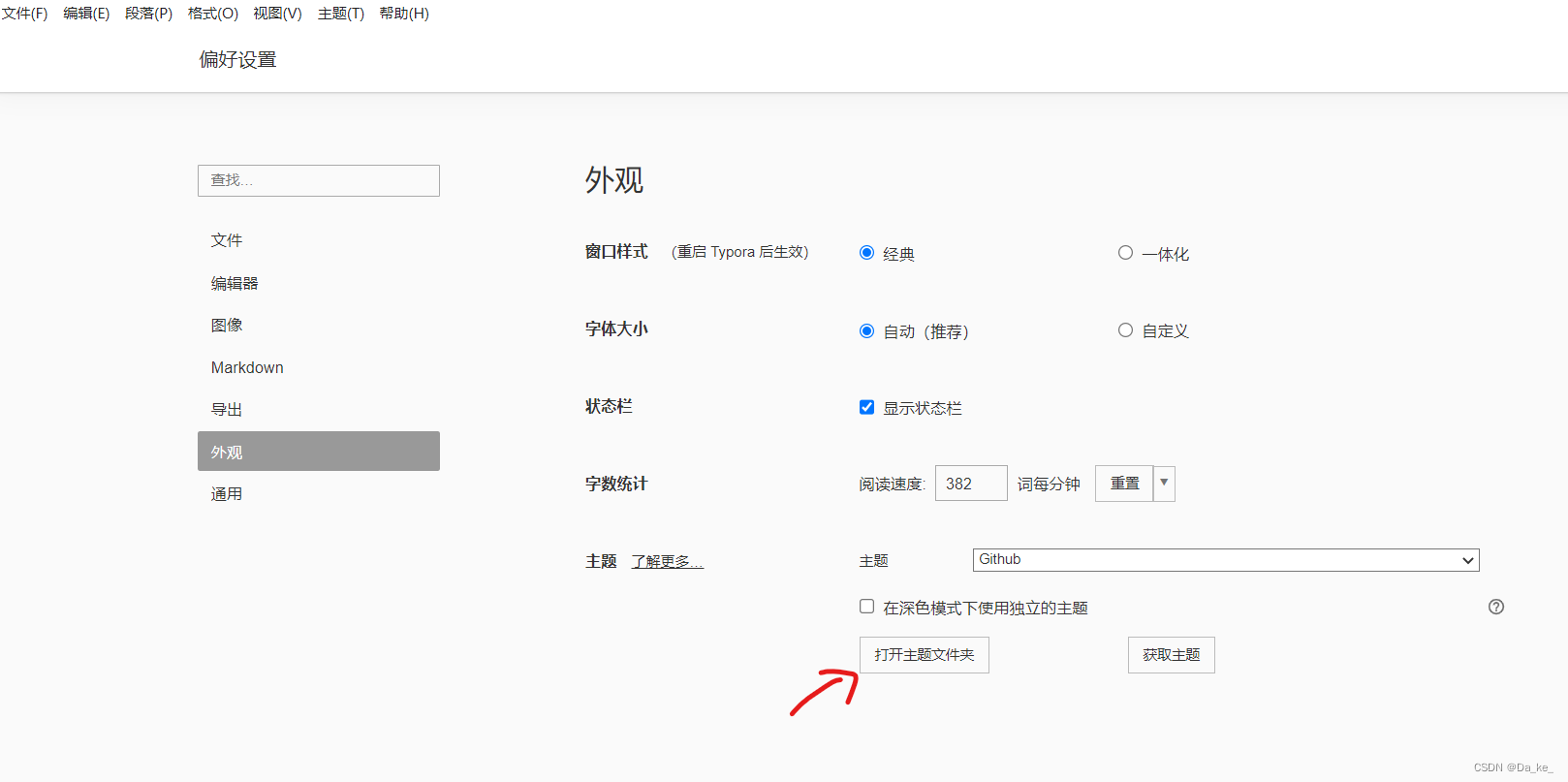The height and width of the screenshot is (782, 1568).
Task: Open the 段落(P) menu
Action: (148, 14)
